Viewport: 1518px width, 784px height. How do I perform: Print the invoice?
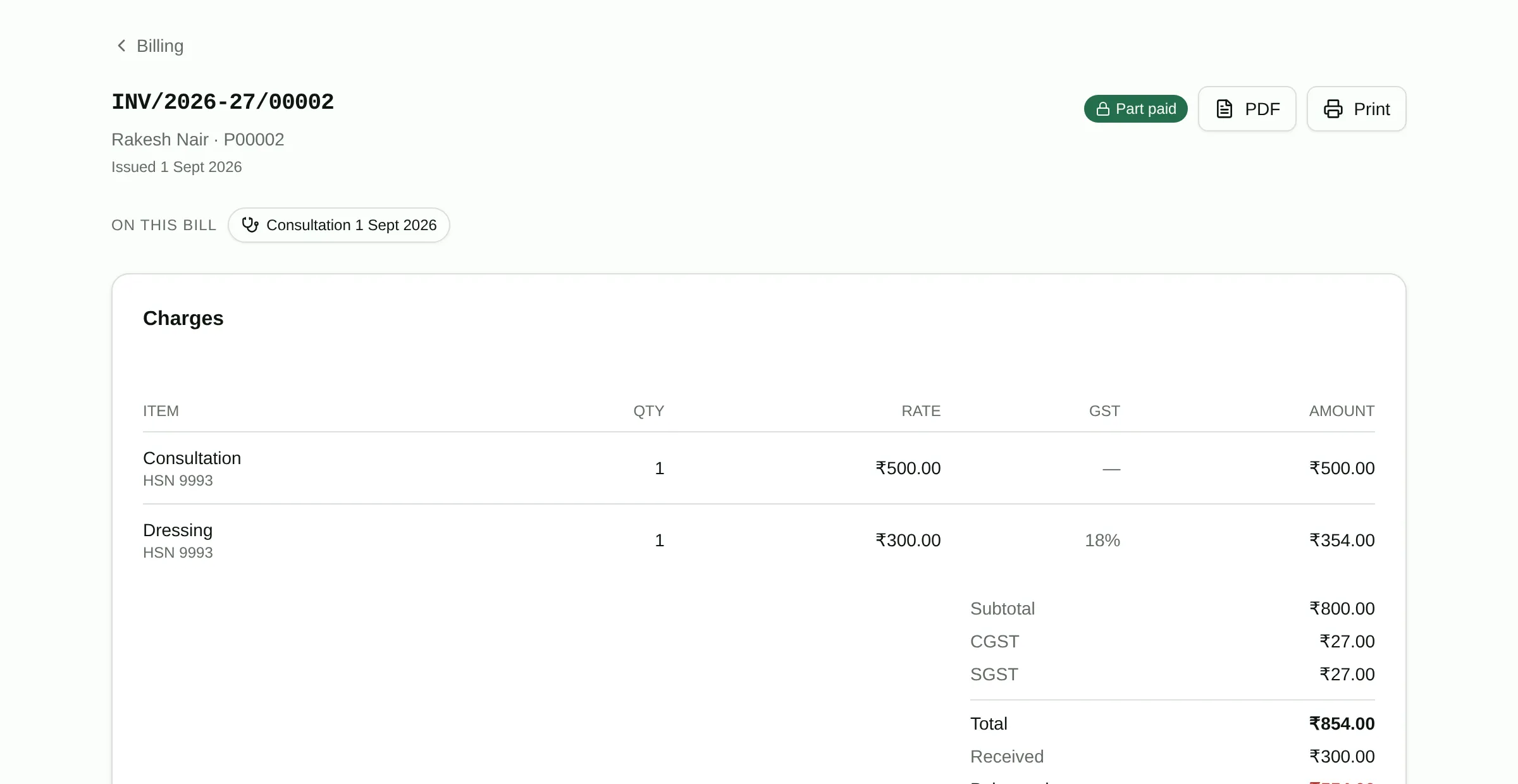[x=1356, y=109]
